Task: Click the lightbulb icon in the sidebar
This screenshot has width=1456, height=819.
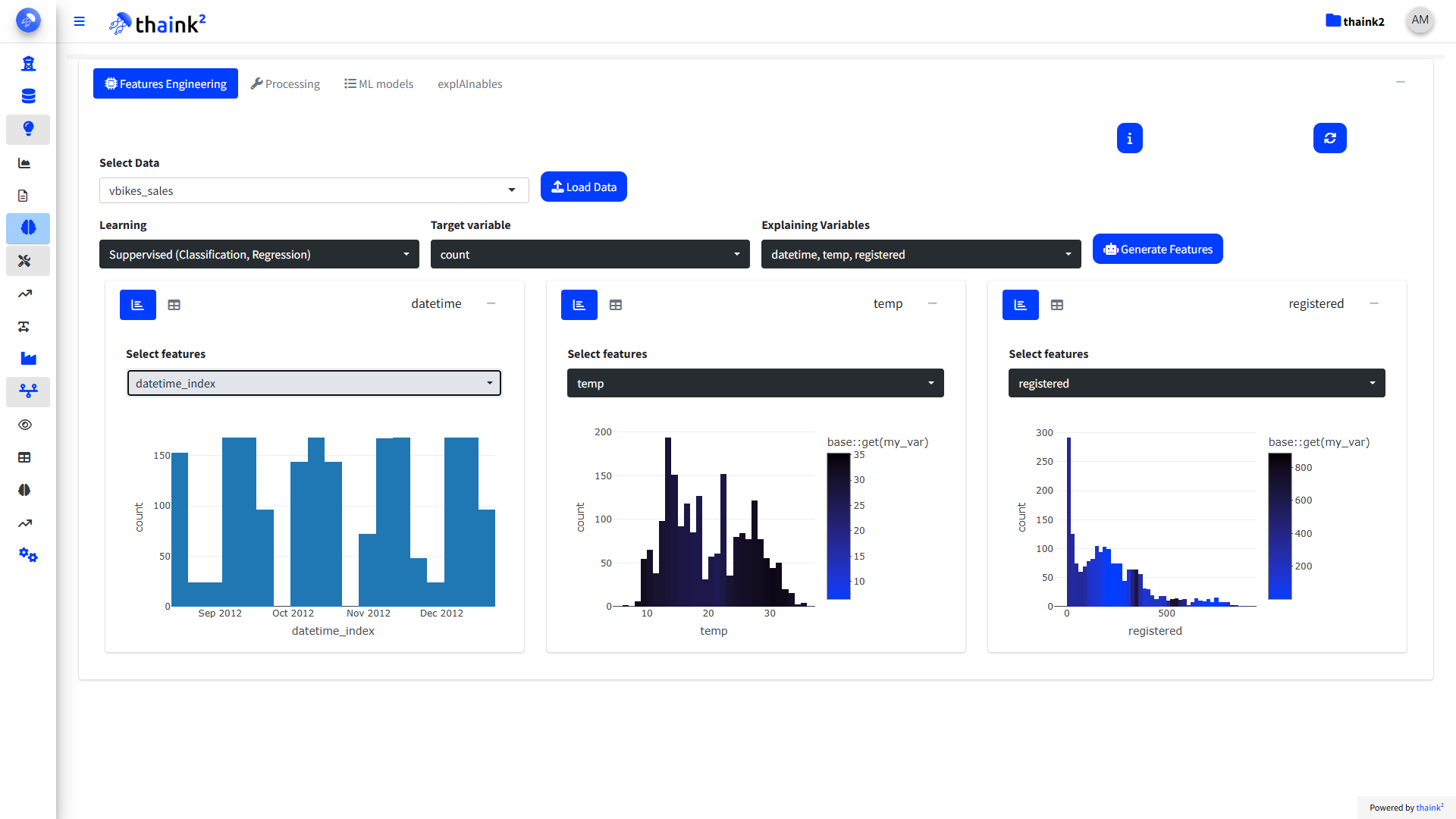Action: (28, 129)
